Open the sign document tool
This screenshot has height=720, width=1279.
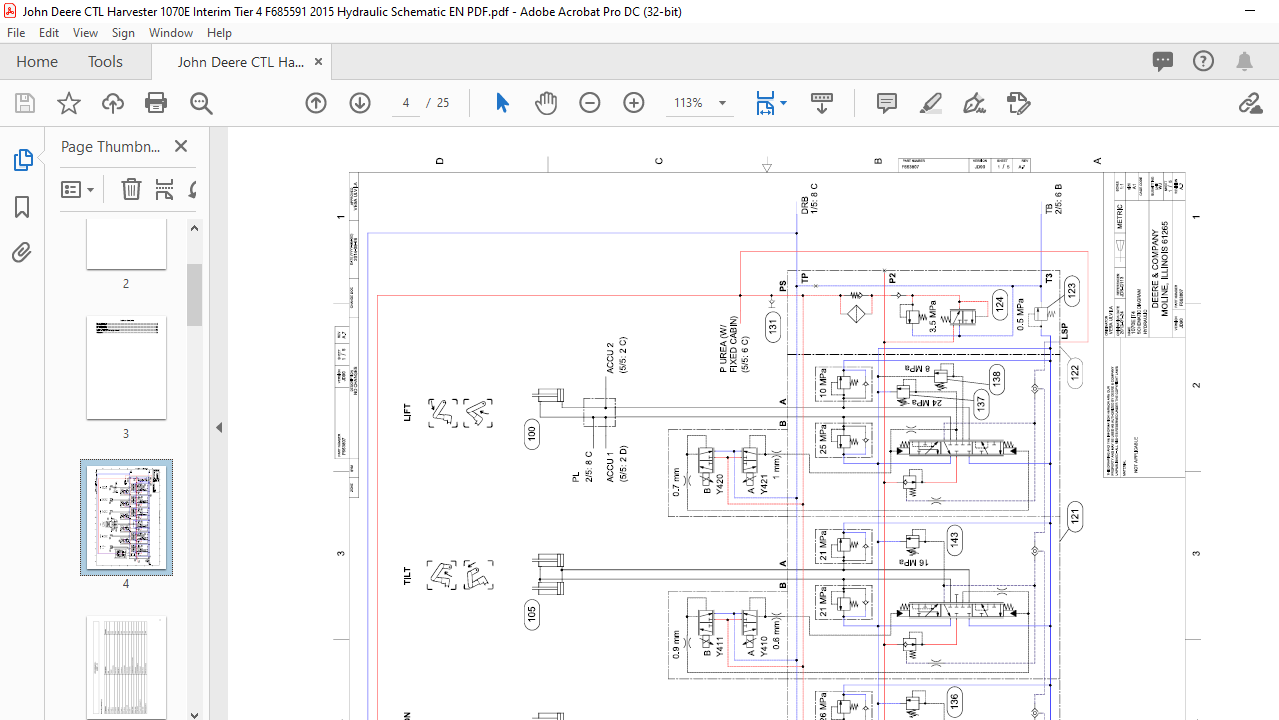click(974, 103)
